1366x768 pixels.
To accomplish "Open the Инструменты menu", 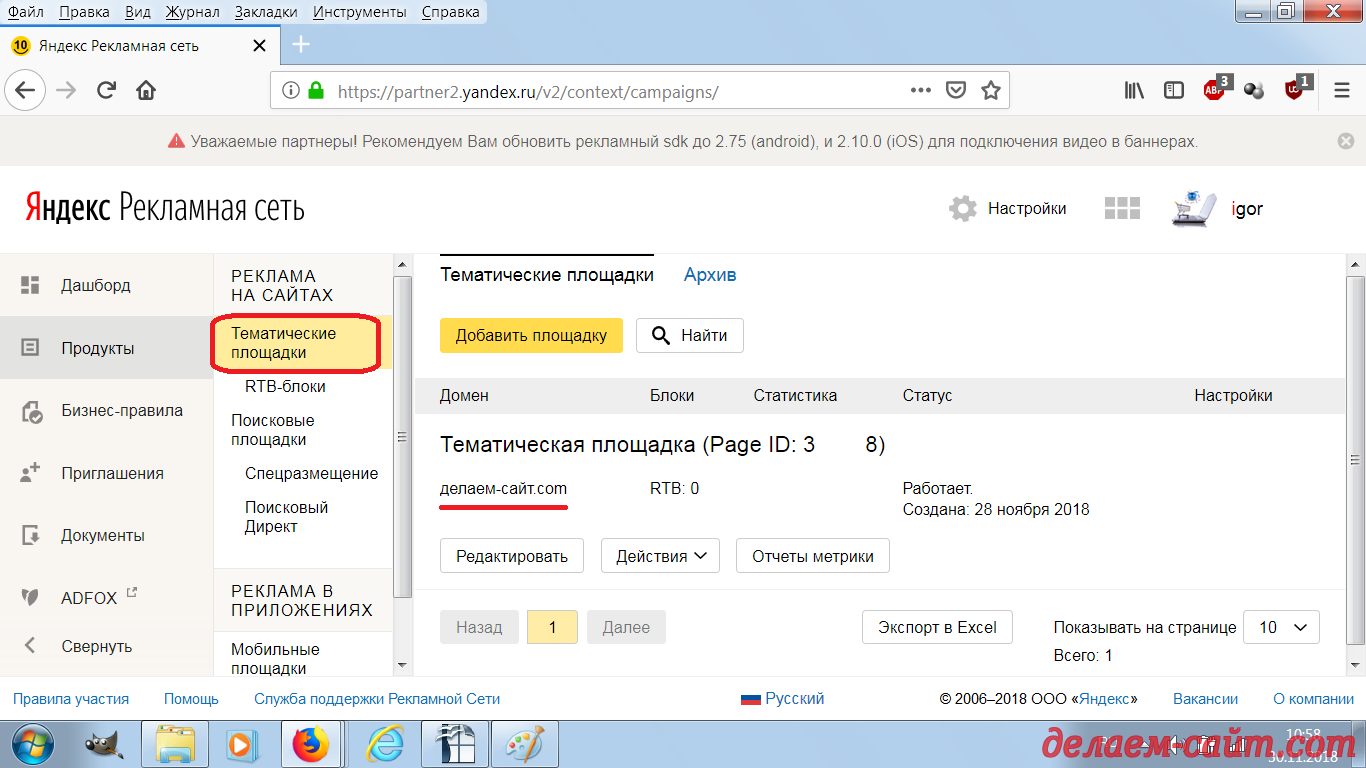I will click(x=359, y=12).
